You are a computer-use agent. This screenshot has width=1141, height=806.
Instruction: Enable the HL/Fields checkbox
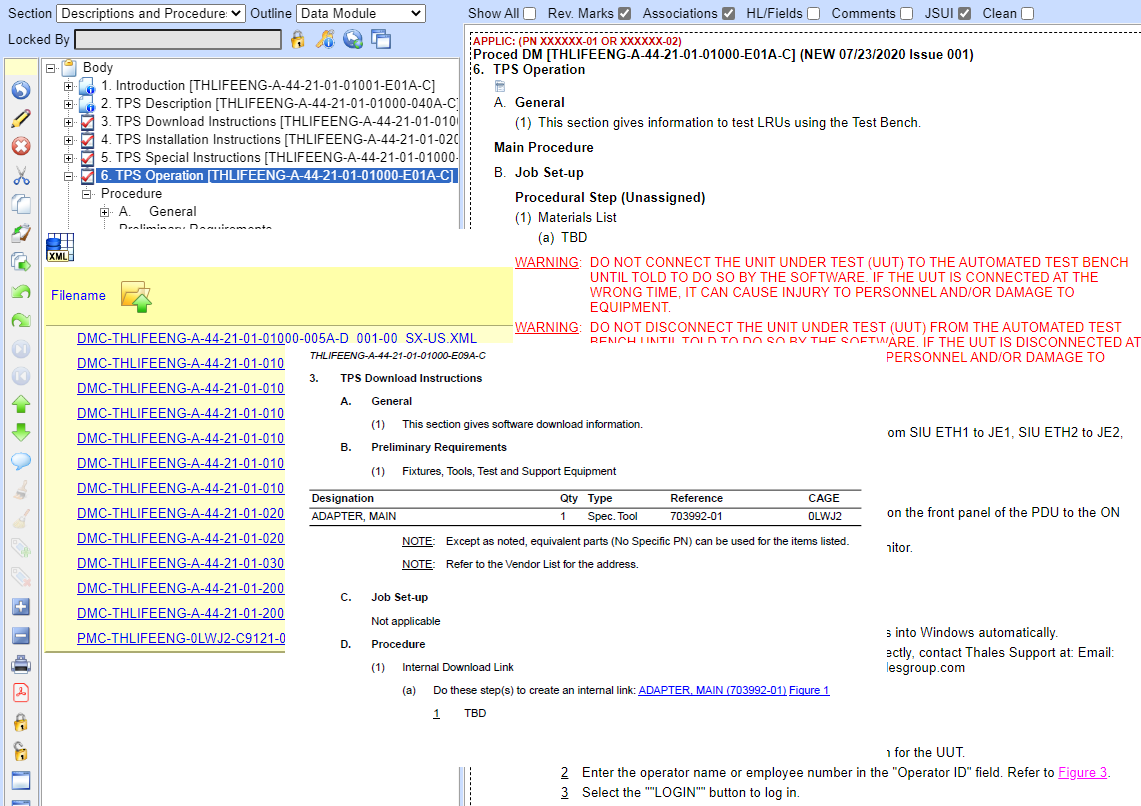click(814, 14)
